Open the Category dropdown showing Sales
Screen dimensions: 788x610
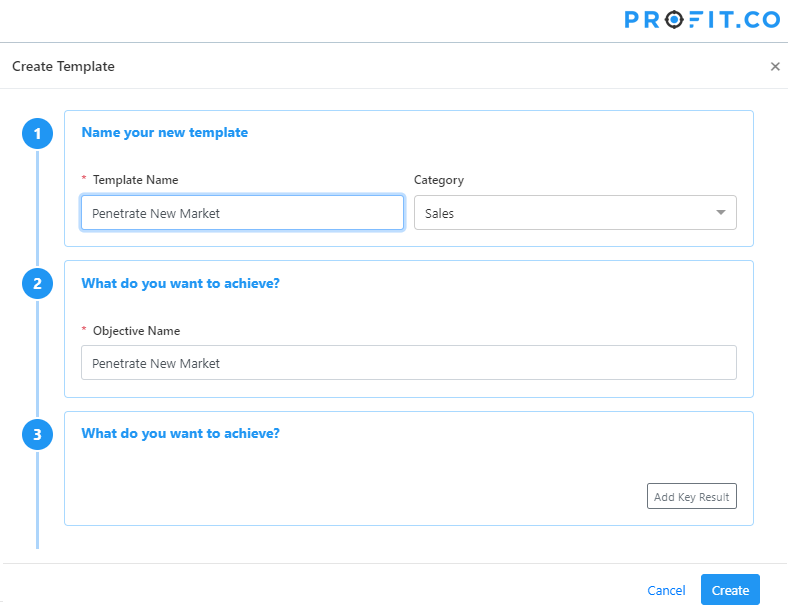575,213
